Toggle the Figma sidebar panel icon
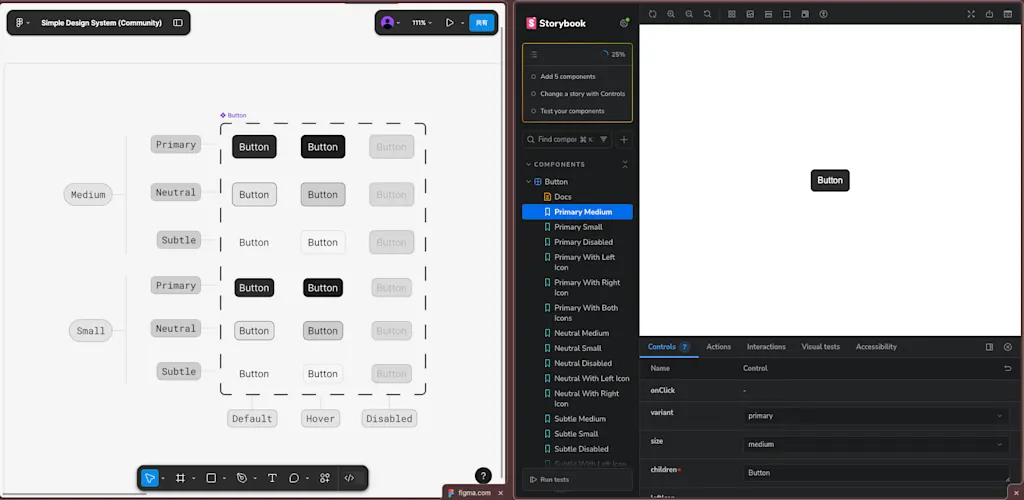 click(x=178, y=23)
